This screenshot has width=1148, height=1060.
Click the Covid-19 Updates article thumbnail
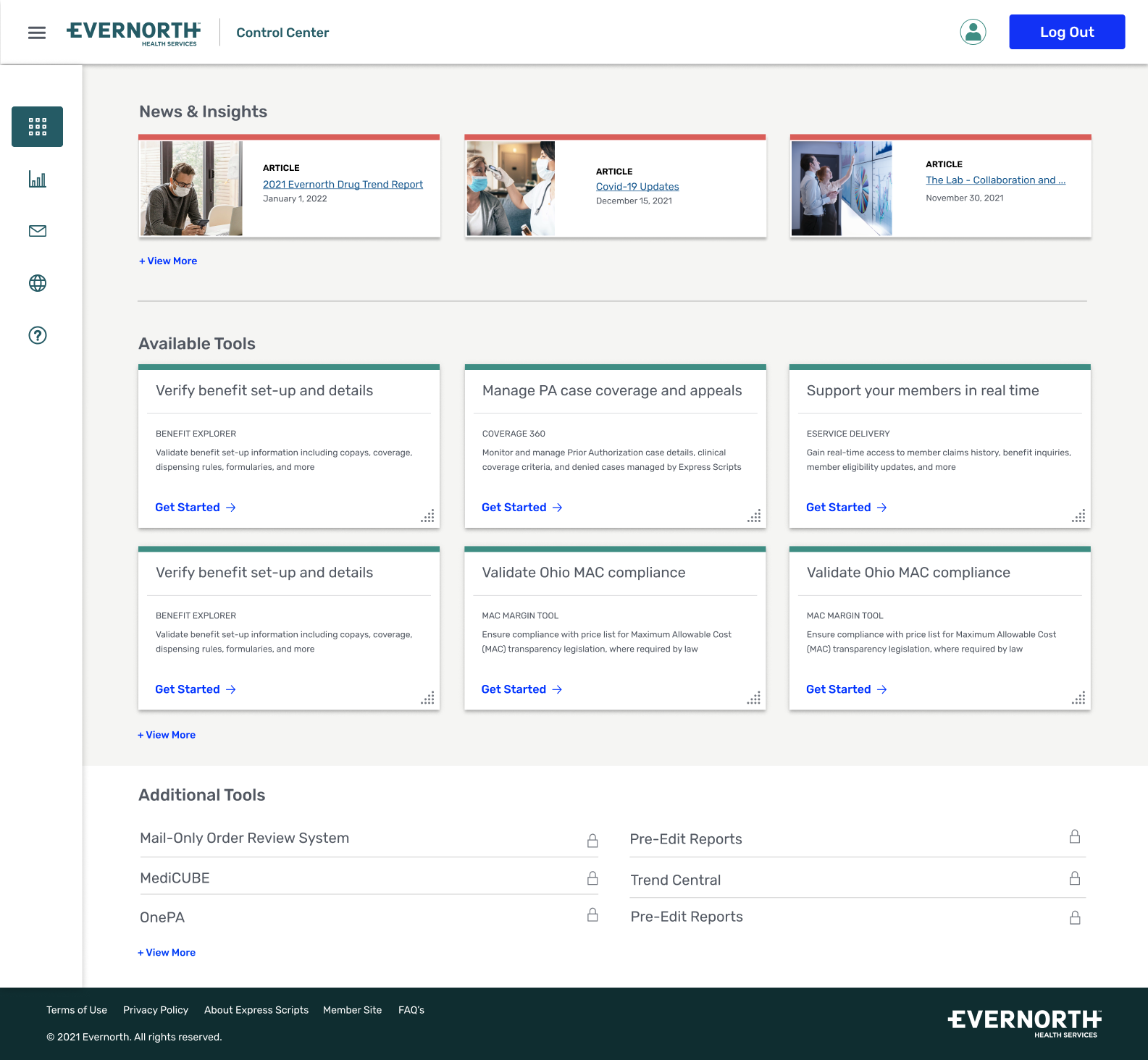pyautogui.click(x=511, y=188)
